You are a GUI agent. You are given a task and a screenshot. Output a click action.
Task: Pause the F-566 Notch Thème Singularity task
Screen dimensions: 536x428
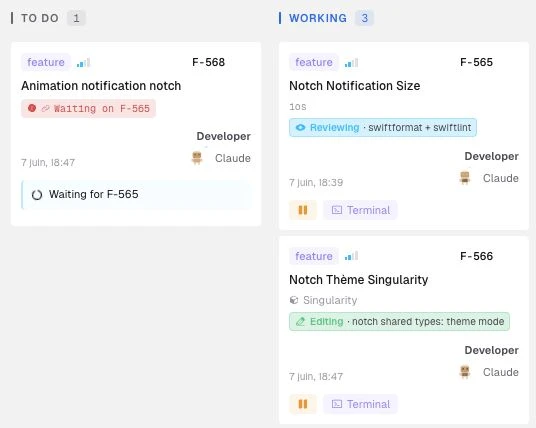tap(303, 404)
